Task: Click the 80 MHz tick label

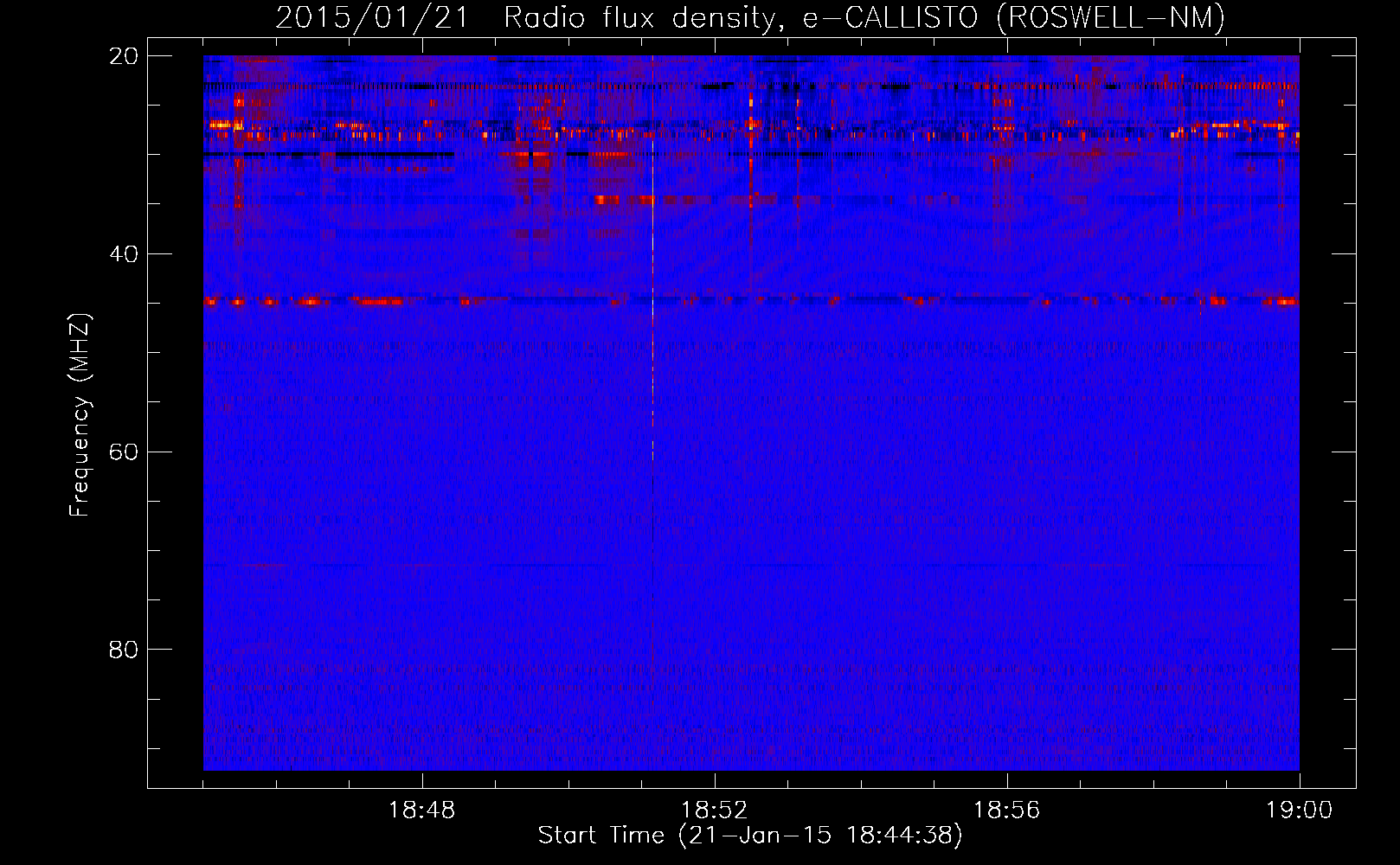Action: pyautogui.click(x=124, y=650)
